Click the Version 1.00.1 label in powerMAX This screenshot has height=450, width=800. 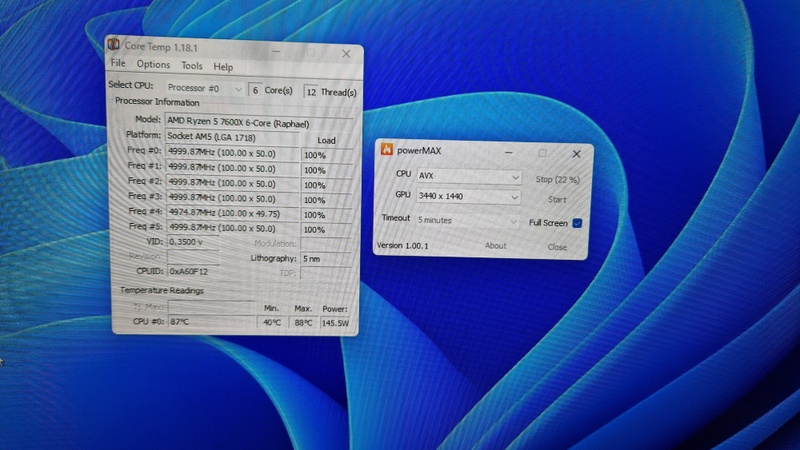click(403, 245)
